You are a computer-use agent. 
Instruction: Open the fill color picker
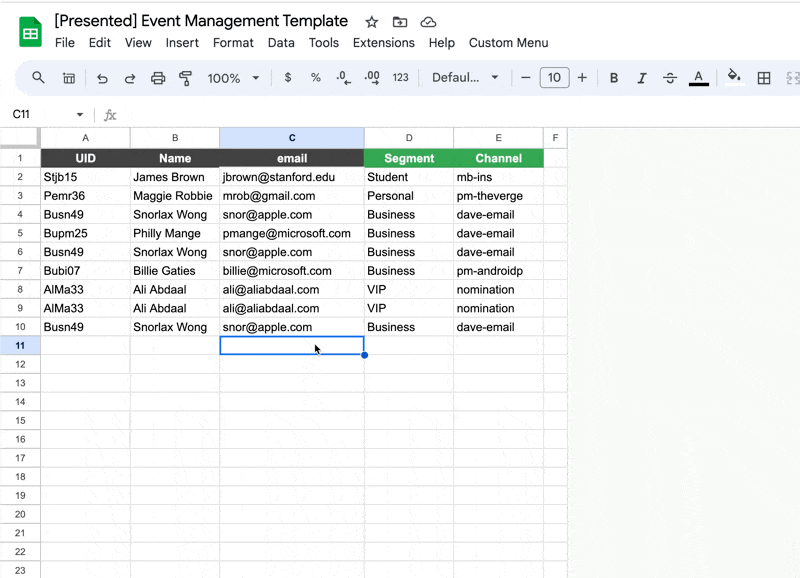pyautogui.click(x=734, y=77)
